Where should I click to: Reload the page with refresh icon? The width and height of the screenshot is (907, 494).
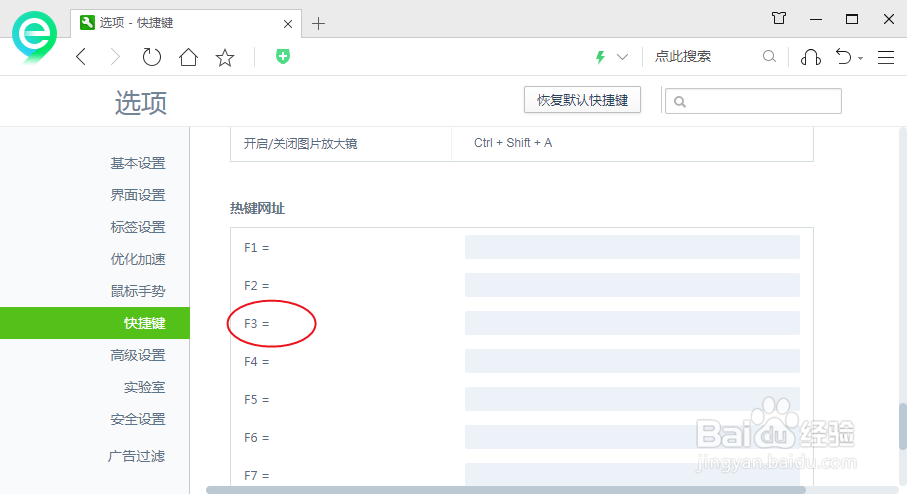click(152, 57)
